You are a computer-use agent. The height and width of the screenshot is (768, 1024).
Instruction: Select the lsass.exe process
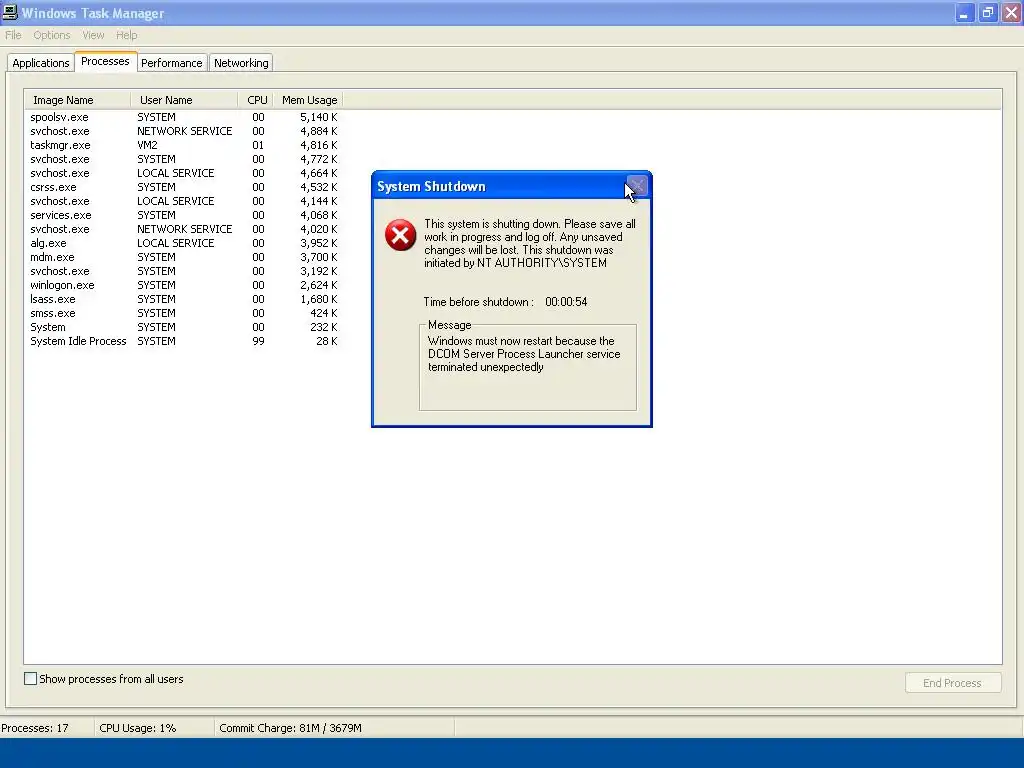coord(184,299)
